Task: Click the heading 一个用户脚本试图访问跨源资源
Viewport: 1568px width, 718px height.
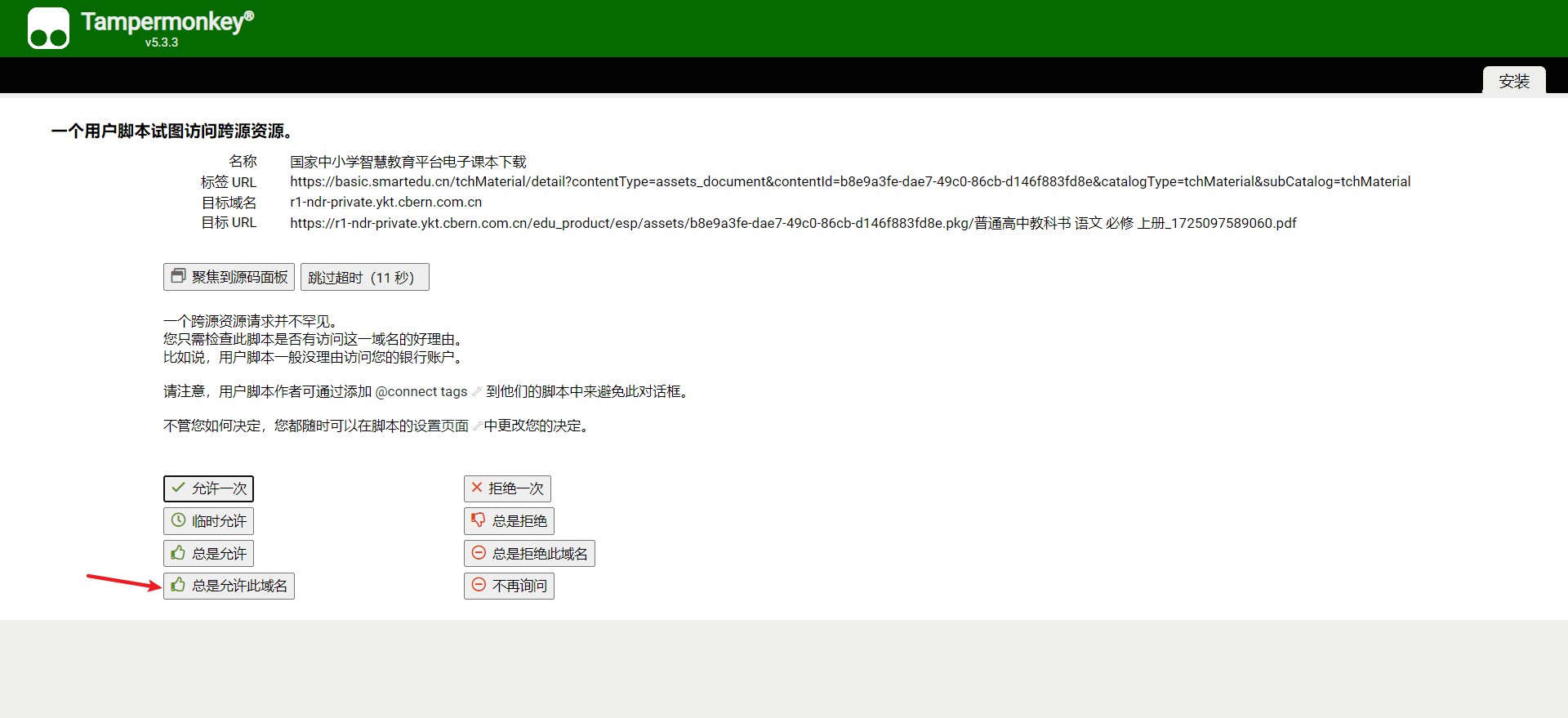Action: coord(171,131)
